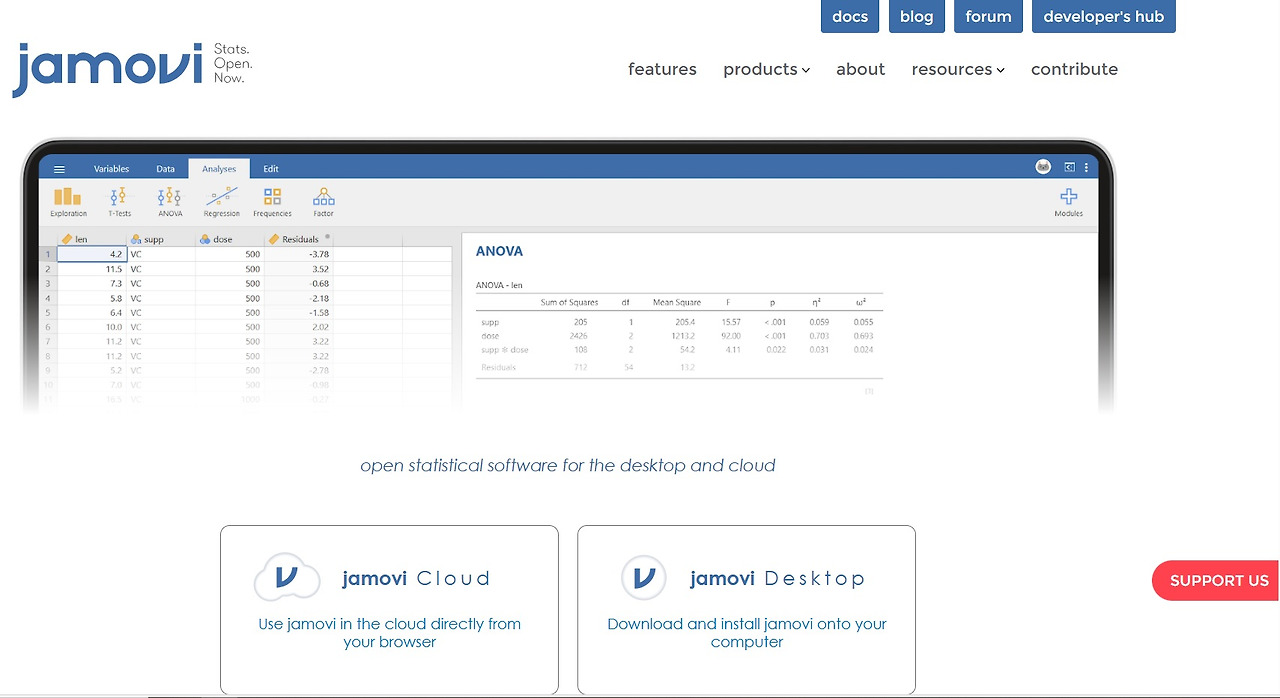The width and height of the screenshot is (1280, 698).
Task: Select the dose column header
Action: click(229, 239)
